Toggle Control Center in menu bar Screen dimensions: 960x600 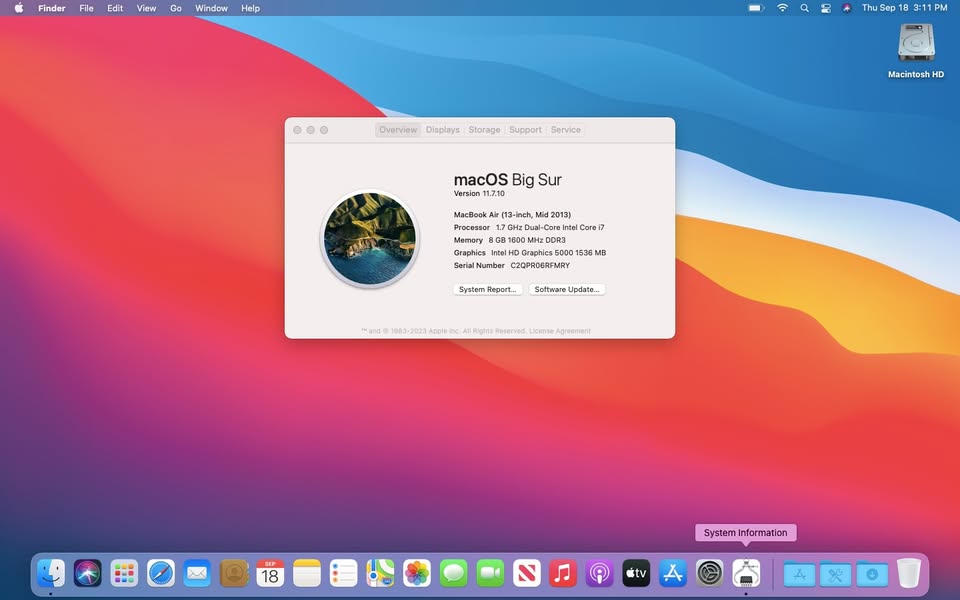826,8
